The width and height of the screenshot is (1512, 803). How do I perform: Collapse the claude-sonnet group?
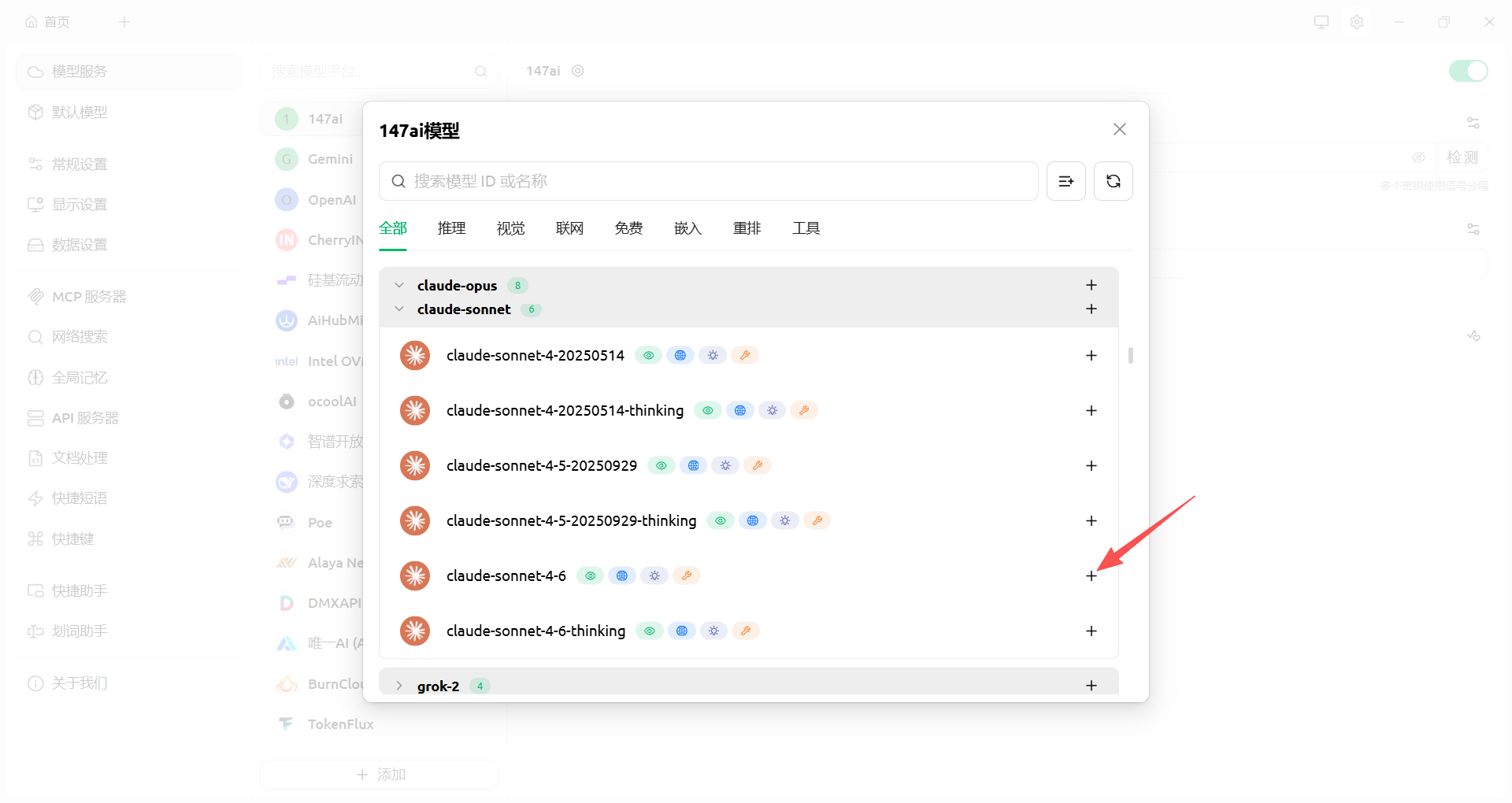pyautogui.click(x=399, y=309)
